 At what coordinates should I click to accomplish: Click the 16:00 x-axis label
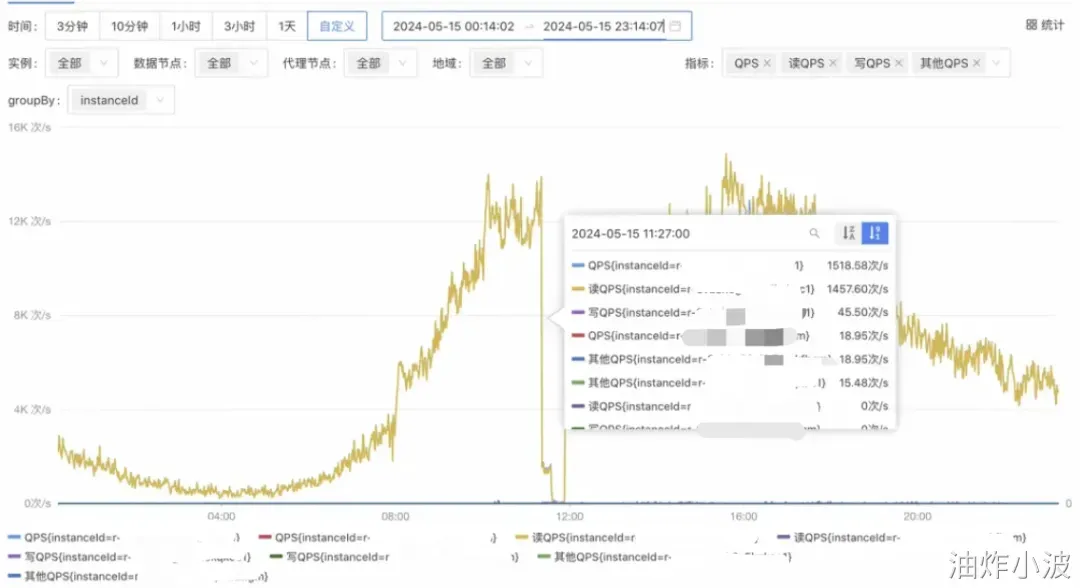click(744, 516)
